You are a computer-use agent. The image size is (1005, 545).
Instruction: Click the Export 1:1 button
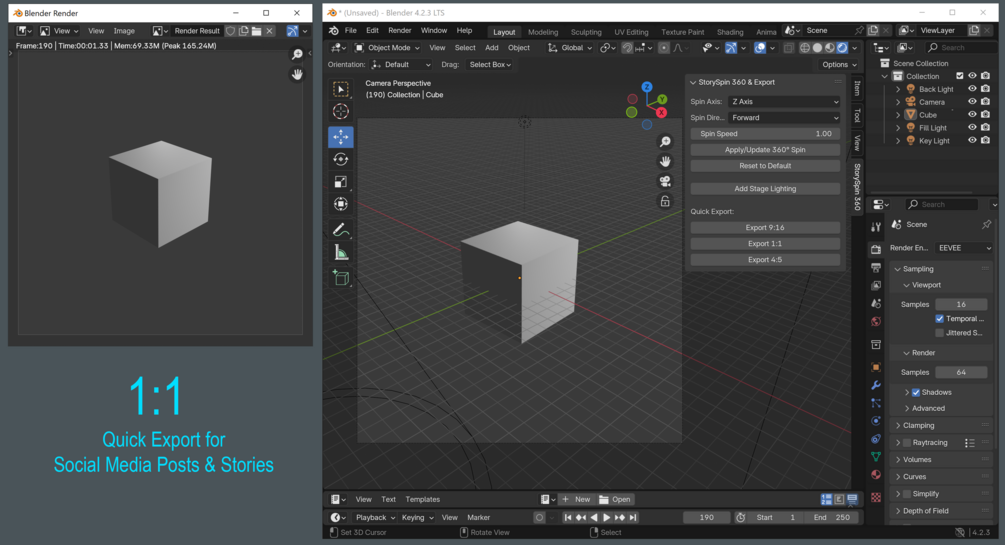tap(765, 244)
